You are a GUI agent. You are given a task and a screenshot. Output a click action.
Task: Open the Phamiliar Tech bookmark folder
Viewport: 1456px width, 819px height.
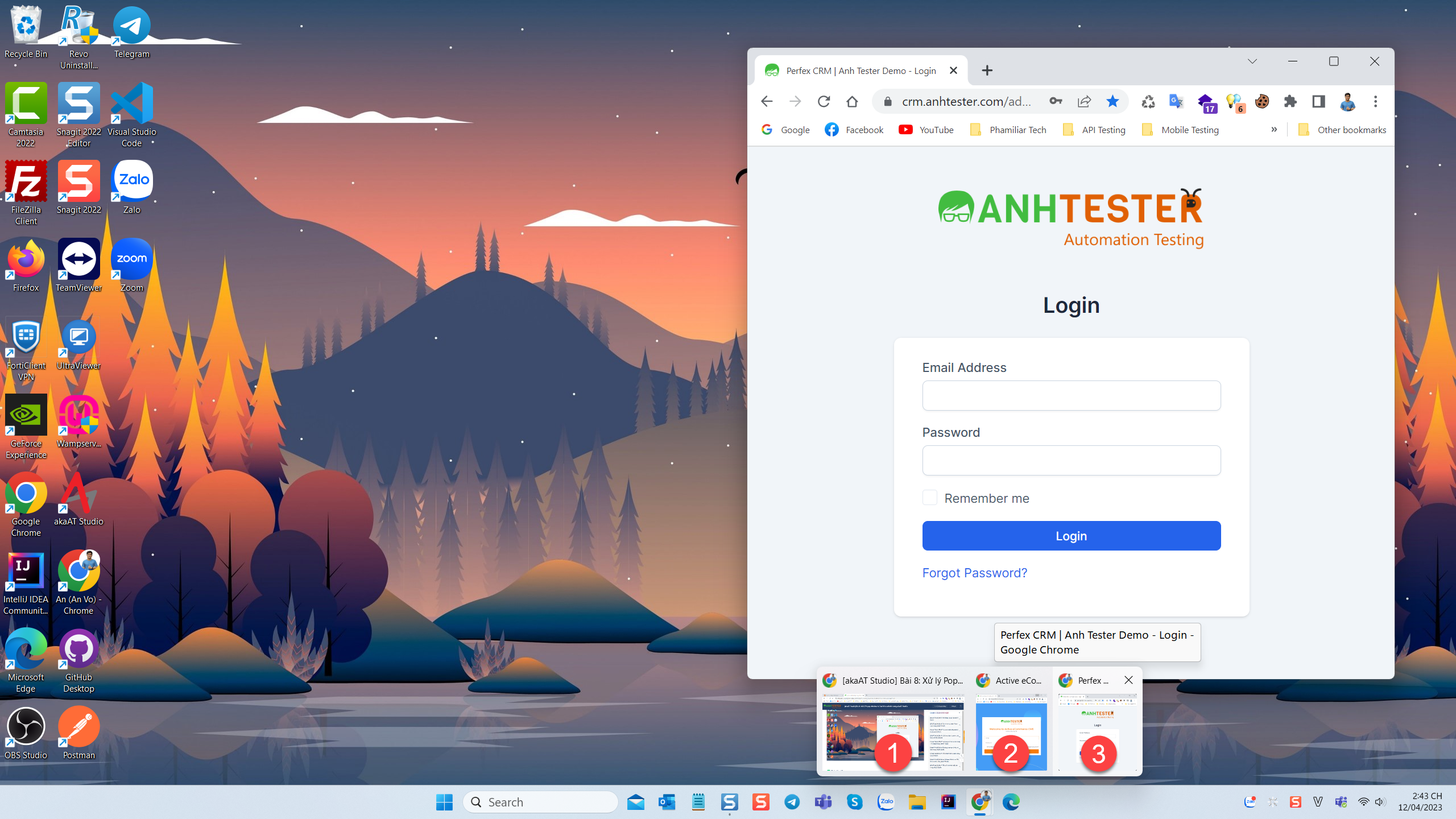[x=1008, y=130]
